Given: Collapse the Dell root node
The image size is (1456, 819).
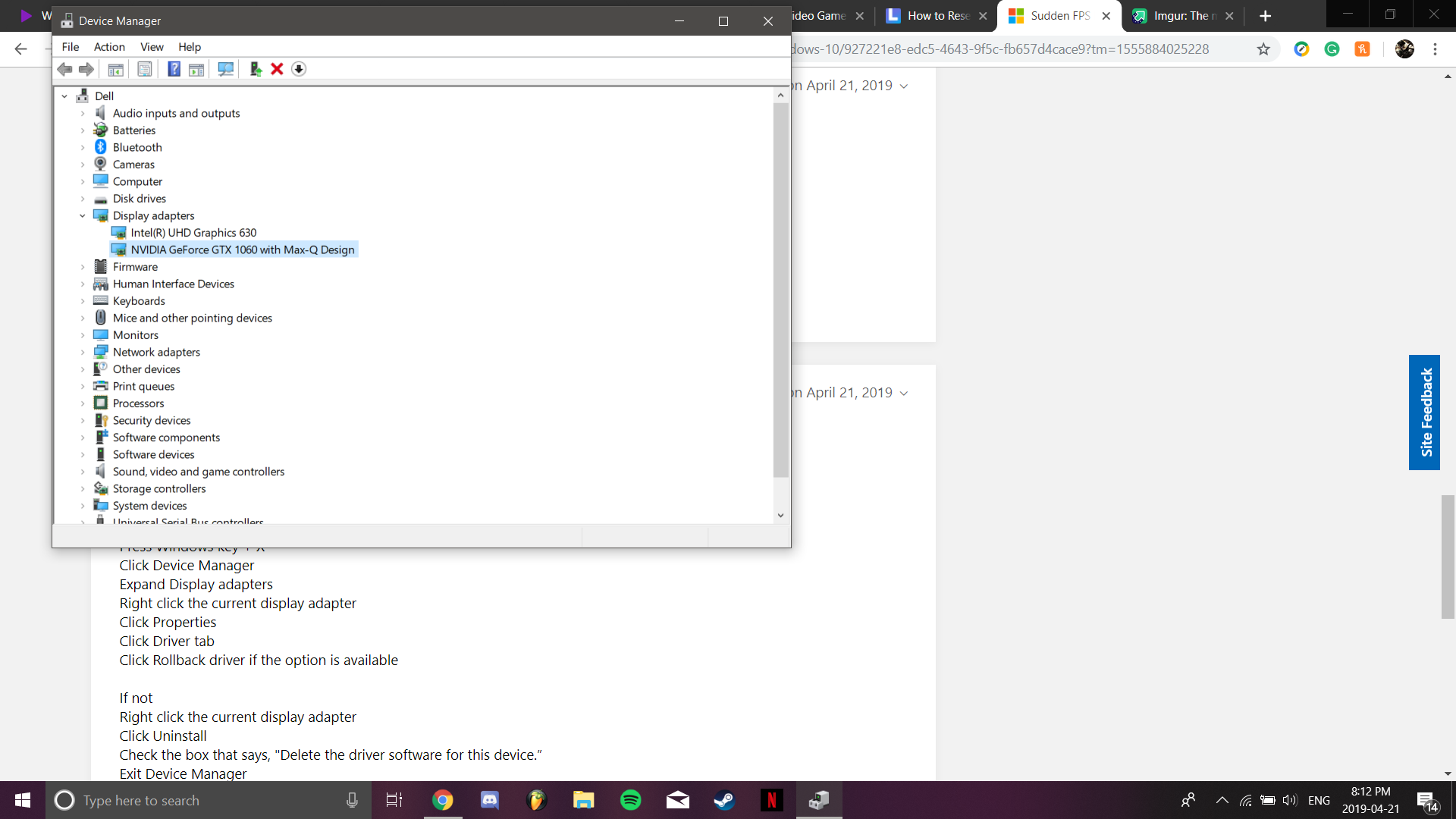Looking at the screenshot, I should coord(64,96).
